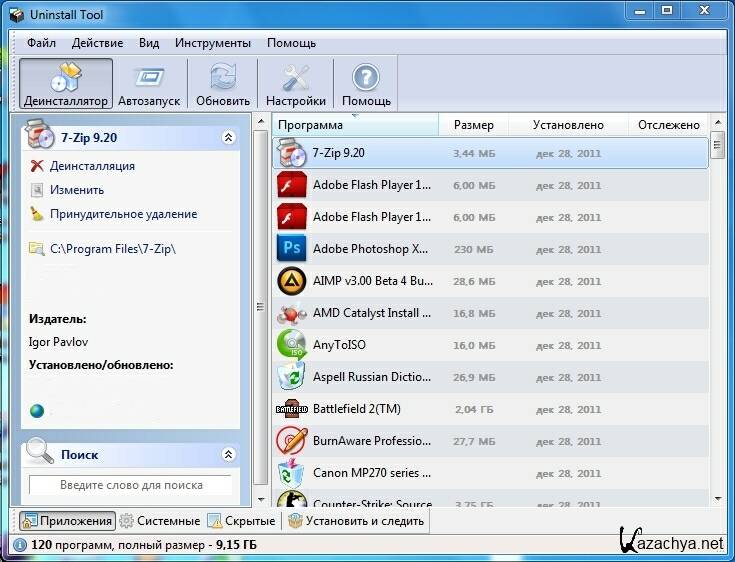This screenshot has height=562, width=735.
Task: Select the Adobe Photoshop icon in list
Action: (290, 249)
